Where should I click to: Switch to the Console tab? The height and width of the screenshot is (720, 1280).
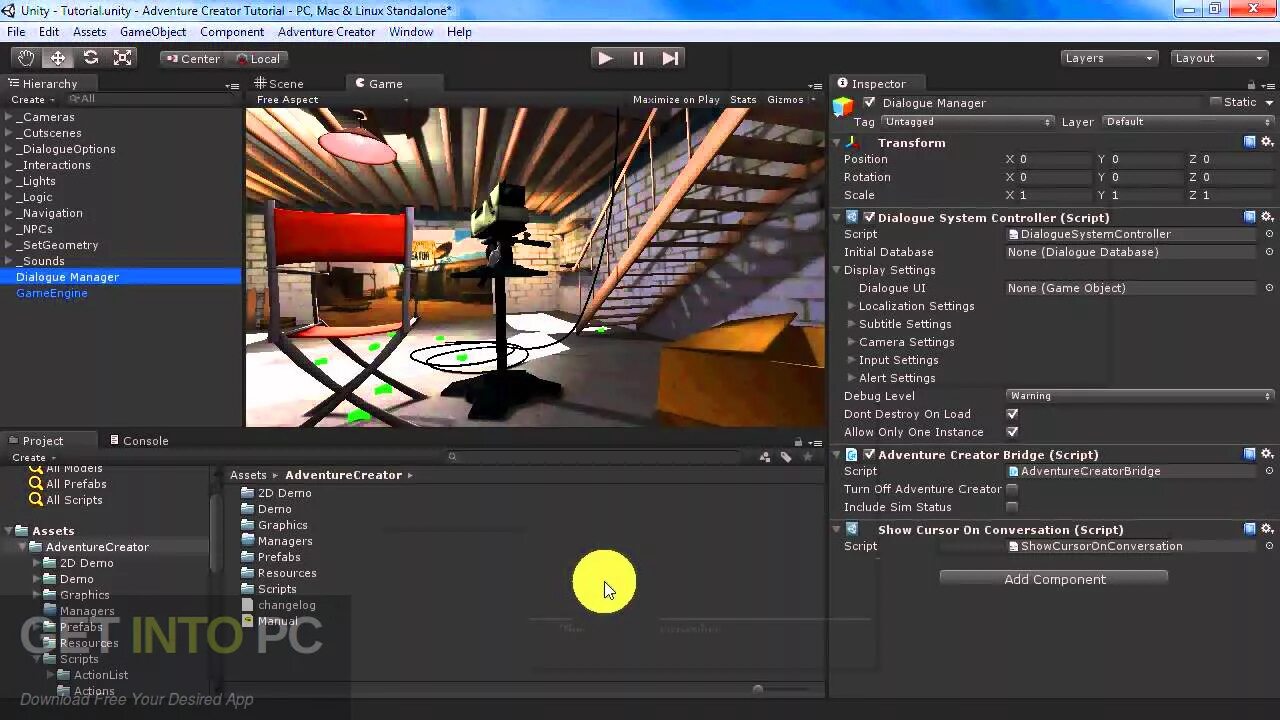pyautogui.click(x=139, y=441)
